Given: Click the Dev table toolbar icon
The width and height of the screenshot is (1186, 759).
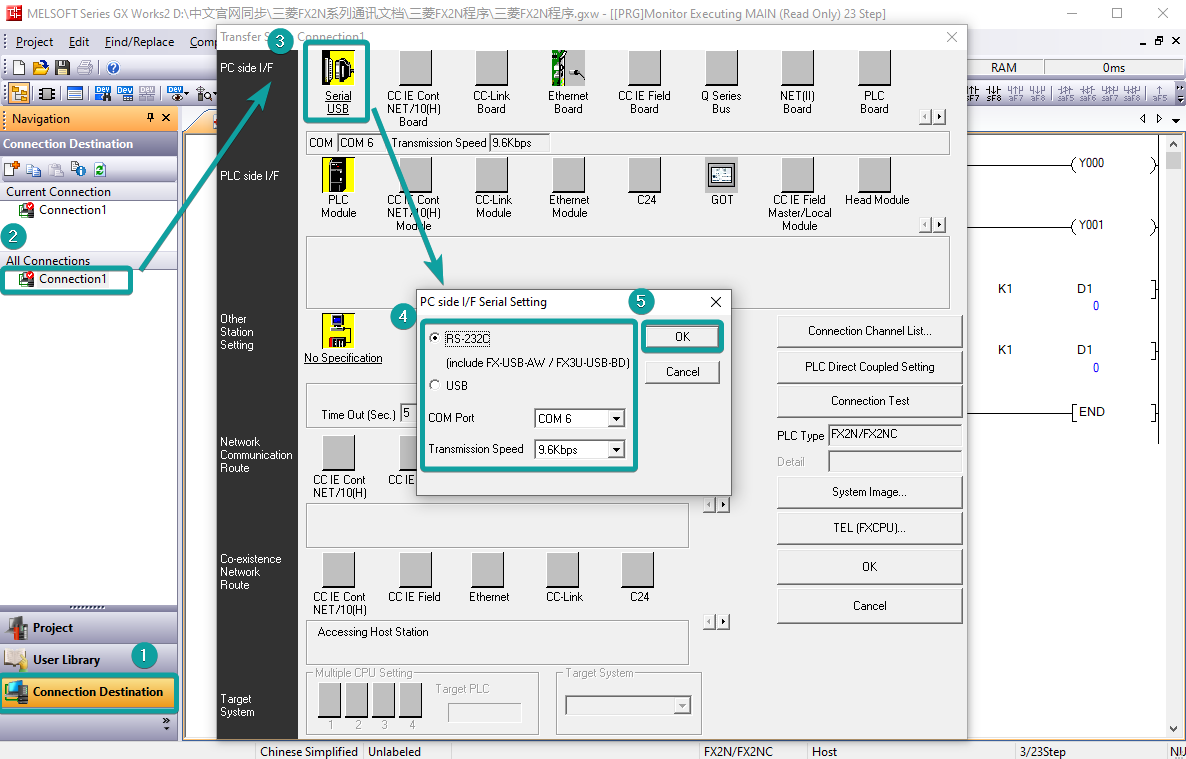Looking at the screenshot, I should (x=125, y=94).
